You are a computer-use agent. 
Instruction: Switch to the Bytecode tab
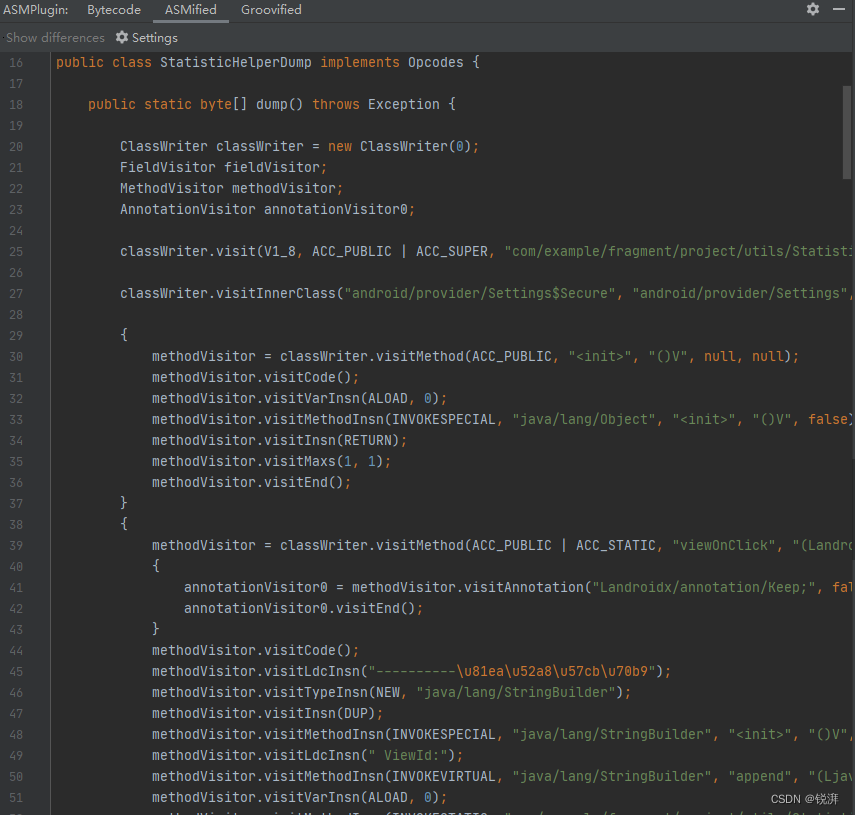[113, 9]
